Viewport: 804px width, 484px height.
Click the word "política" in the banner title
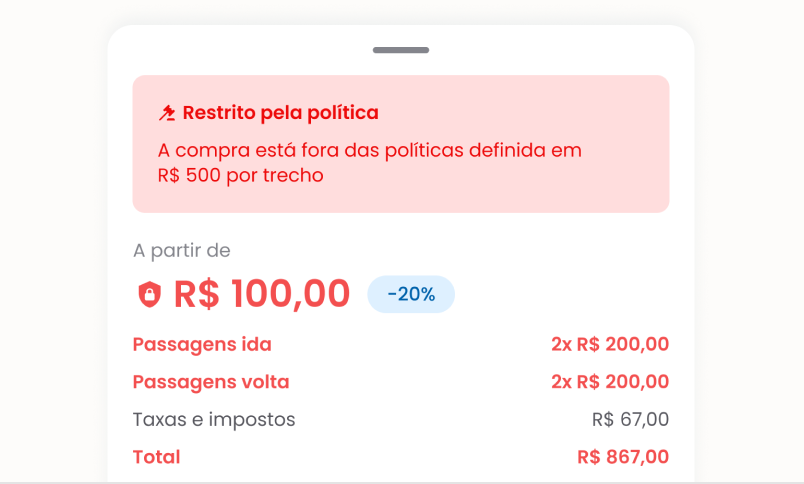343,113
